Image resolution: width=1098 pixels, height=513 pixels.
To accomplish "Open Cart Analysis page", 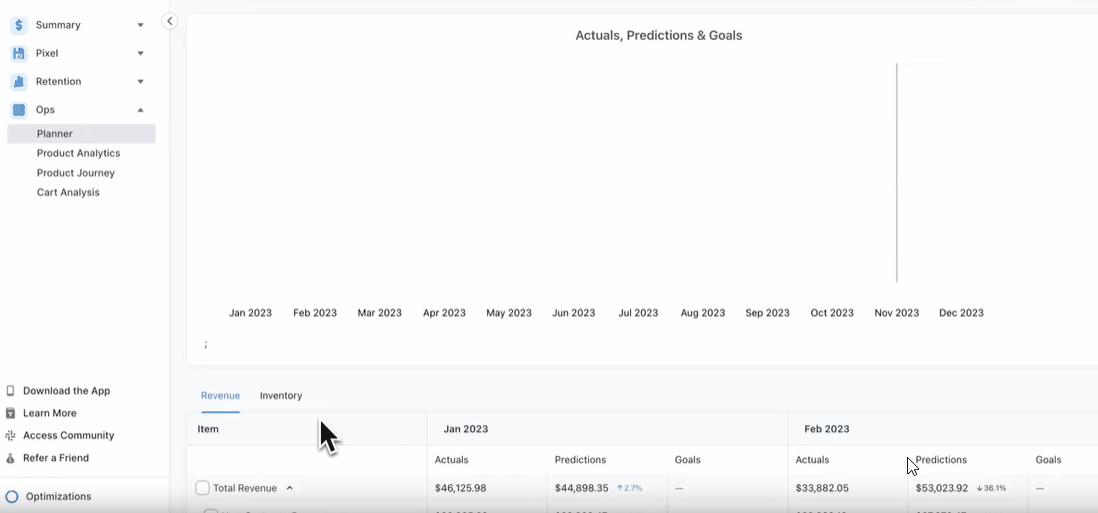I will coord(68,192).
